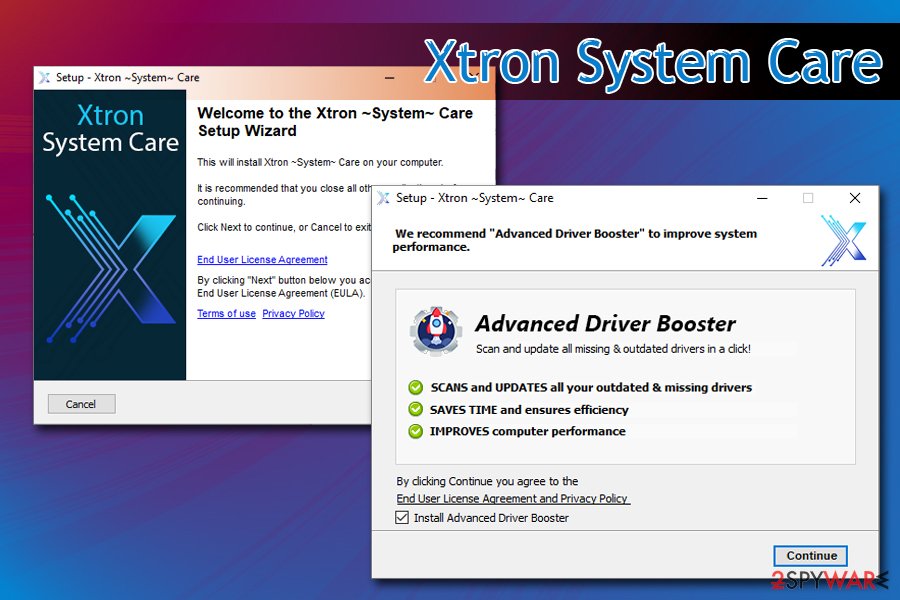
Task: Click 'Advanced Driver Booster' product heading
Action: pos(605,324)
